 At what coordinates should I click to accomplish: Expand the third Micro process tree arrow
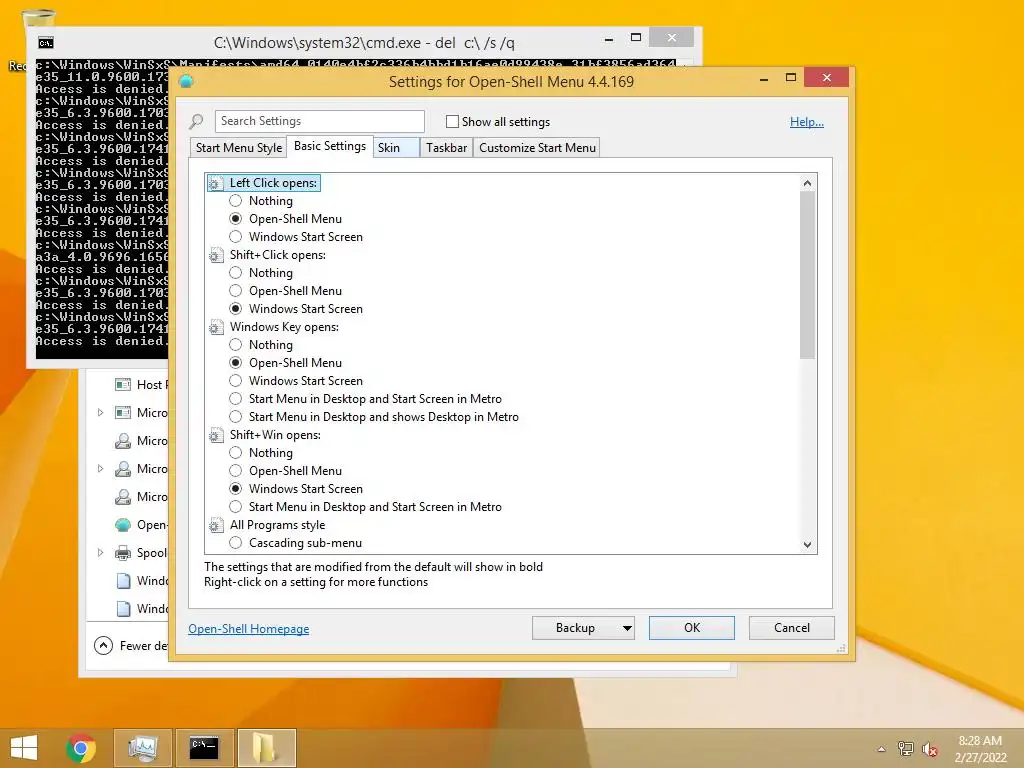point(101,469)
